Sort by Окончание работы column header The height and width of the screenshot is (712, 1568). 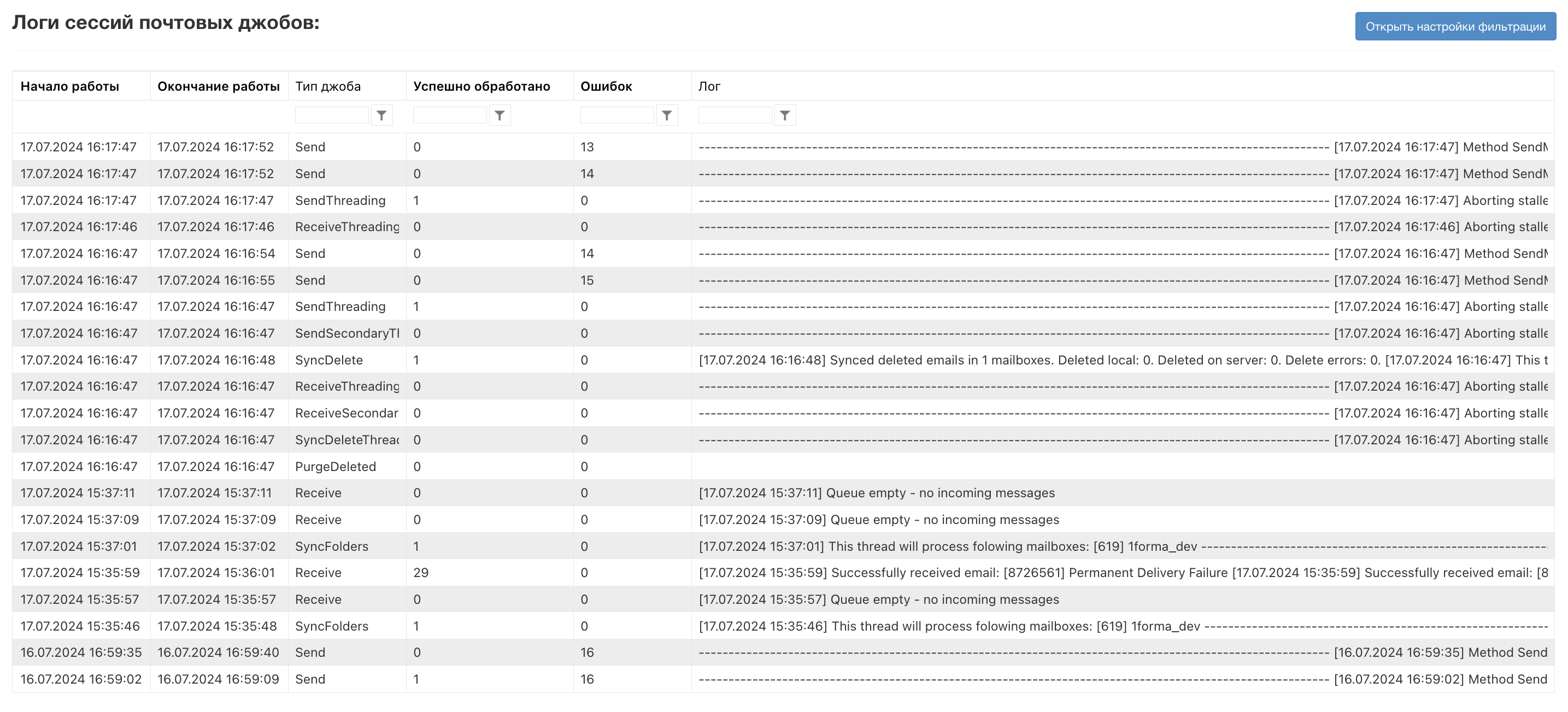pyautogui.click(x=219, y=86)
